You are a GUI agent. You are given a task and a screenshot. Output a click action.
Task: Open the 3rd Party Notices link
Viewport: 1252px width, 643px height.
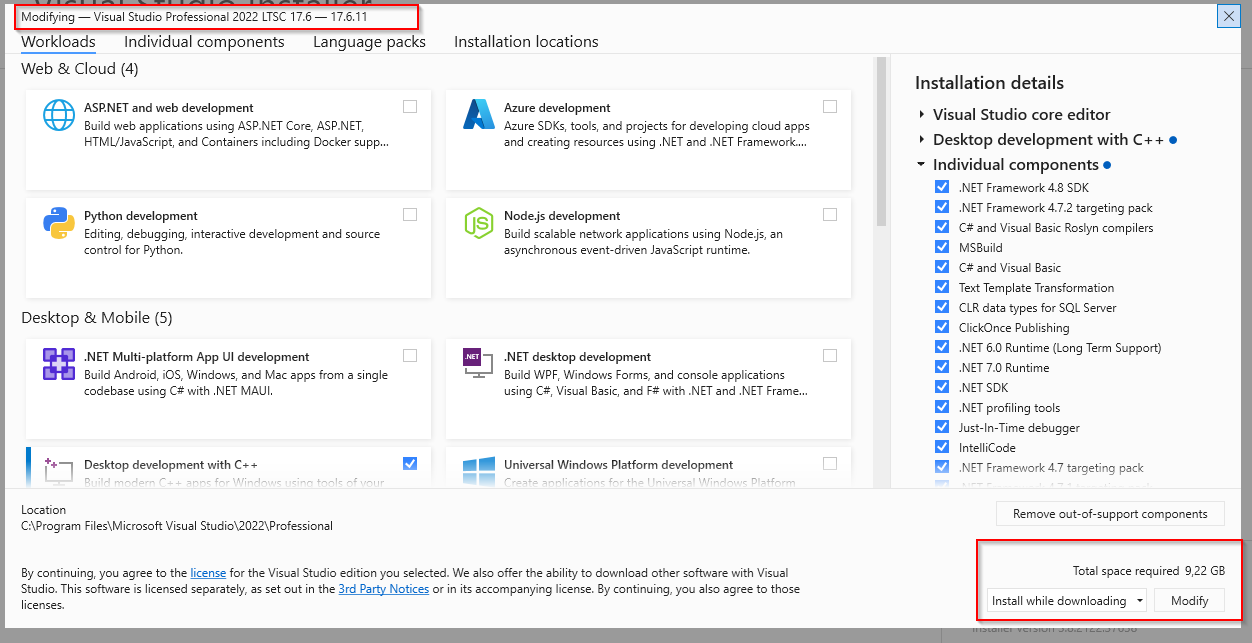(x=384, y=589)
